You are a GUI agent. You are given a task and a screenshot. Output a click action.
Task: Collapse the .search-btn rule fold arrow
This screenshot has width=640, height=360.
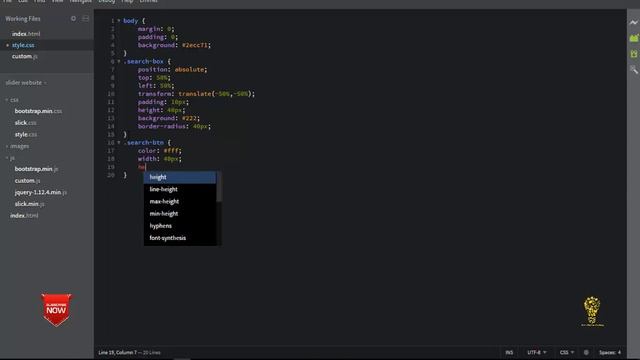tap(119, 142)
